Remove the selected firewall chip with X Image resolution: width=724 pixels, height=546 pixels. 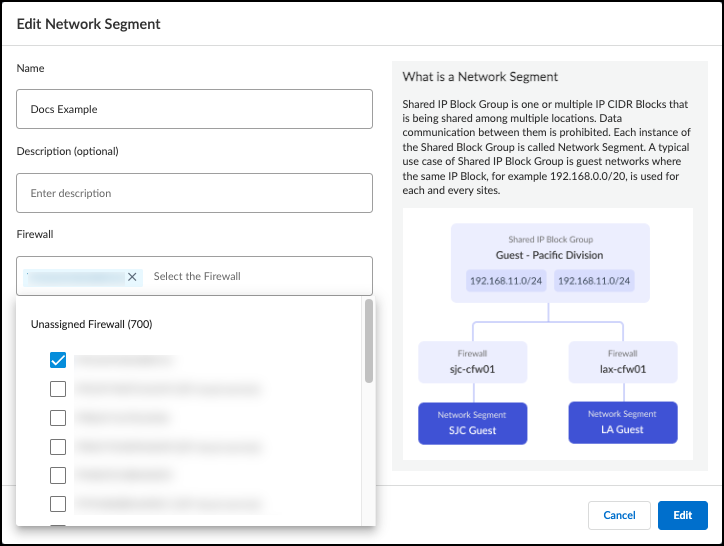(x=132, y=277)
